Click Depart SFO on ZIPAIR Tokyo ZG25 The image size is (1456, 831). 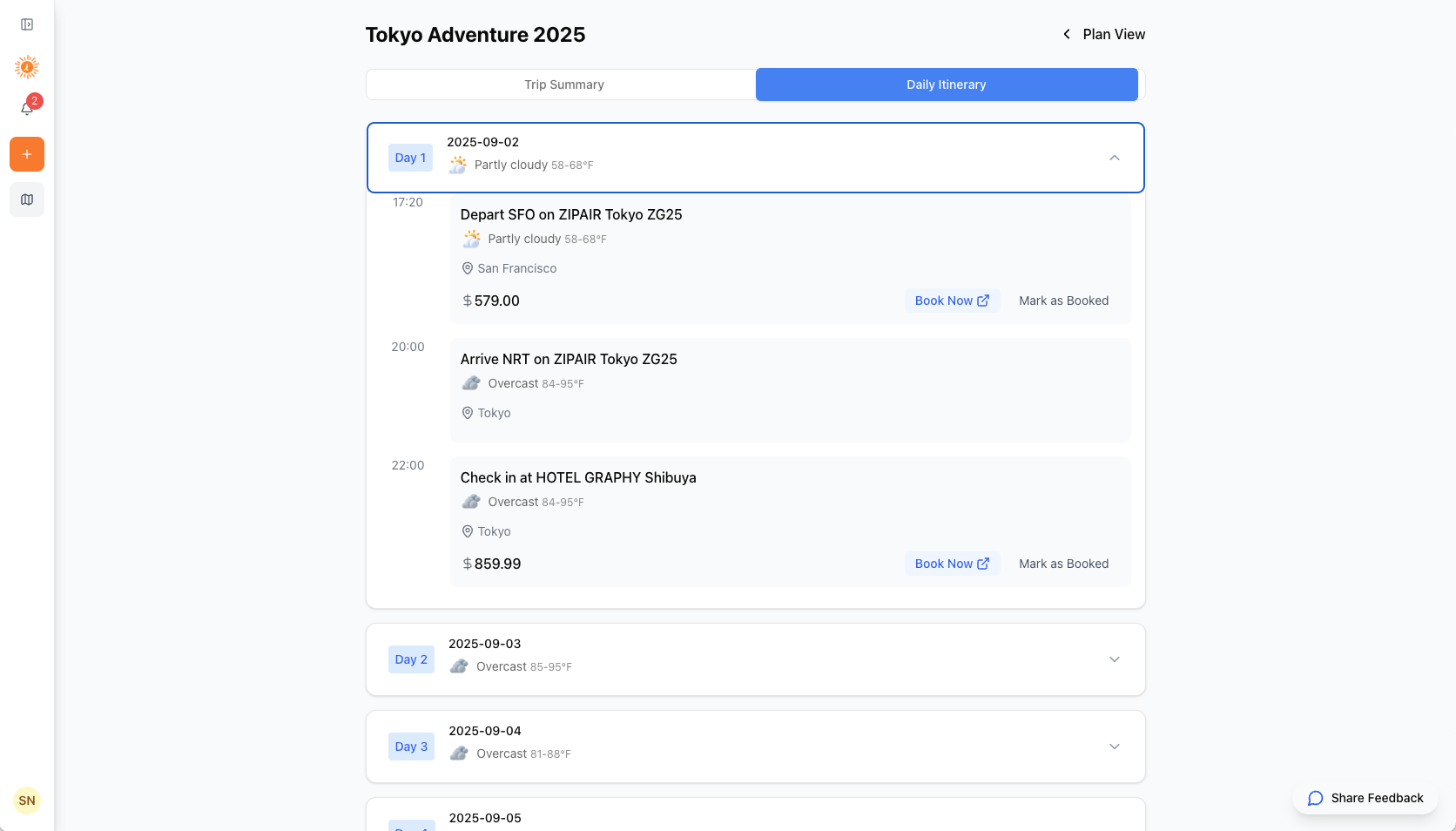pyautogui.click(x=571, y=214)
